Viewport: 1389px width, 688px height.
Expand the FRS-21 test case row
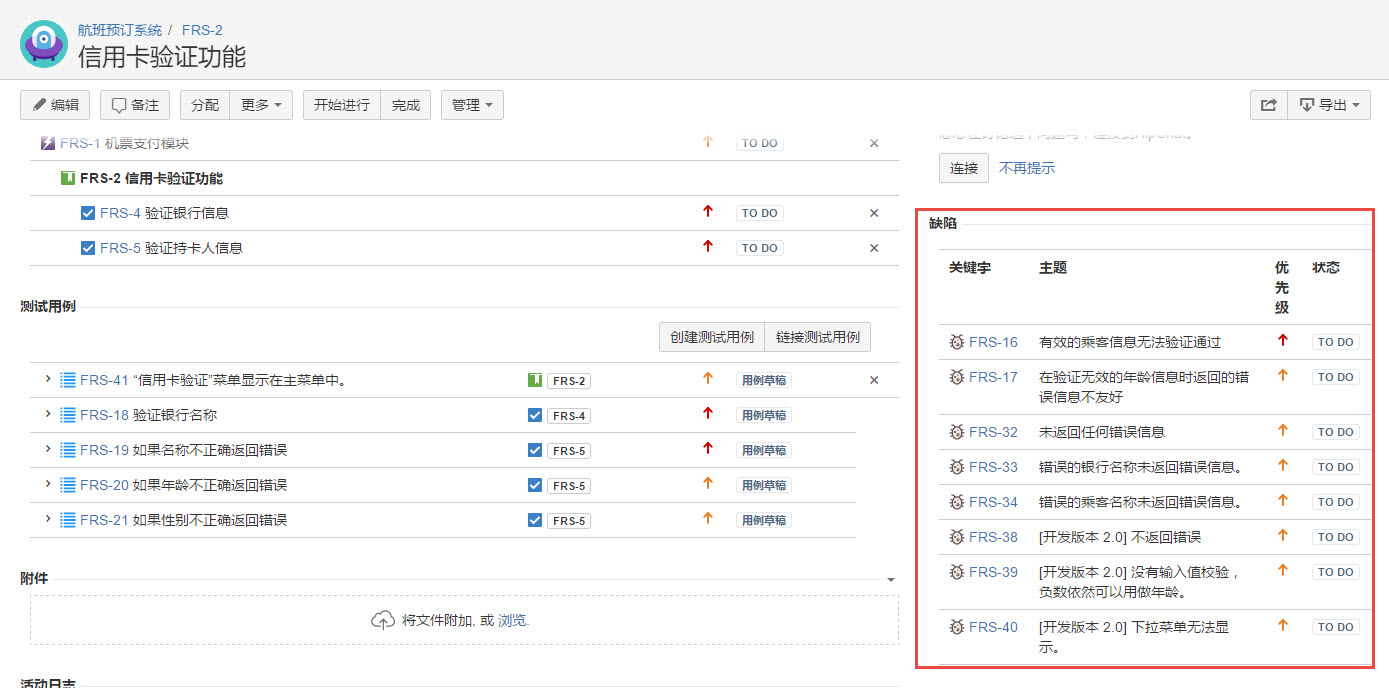pos(47,519)
